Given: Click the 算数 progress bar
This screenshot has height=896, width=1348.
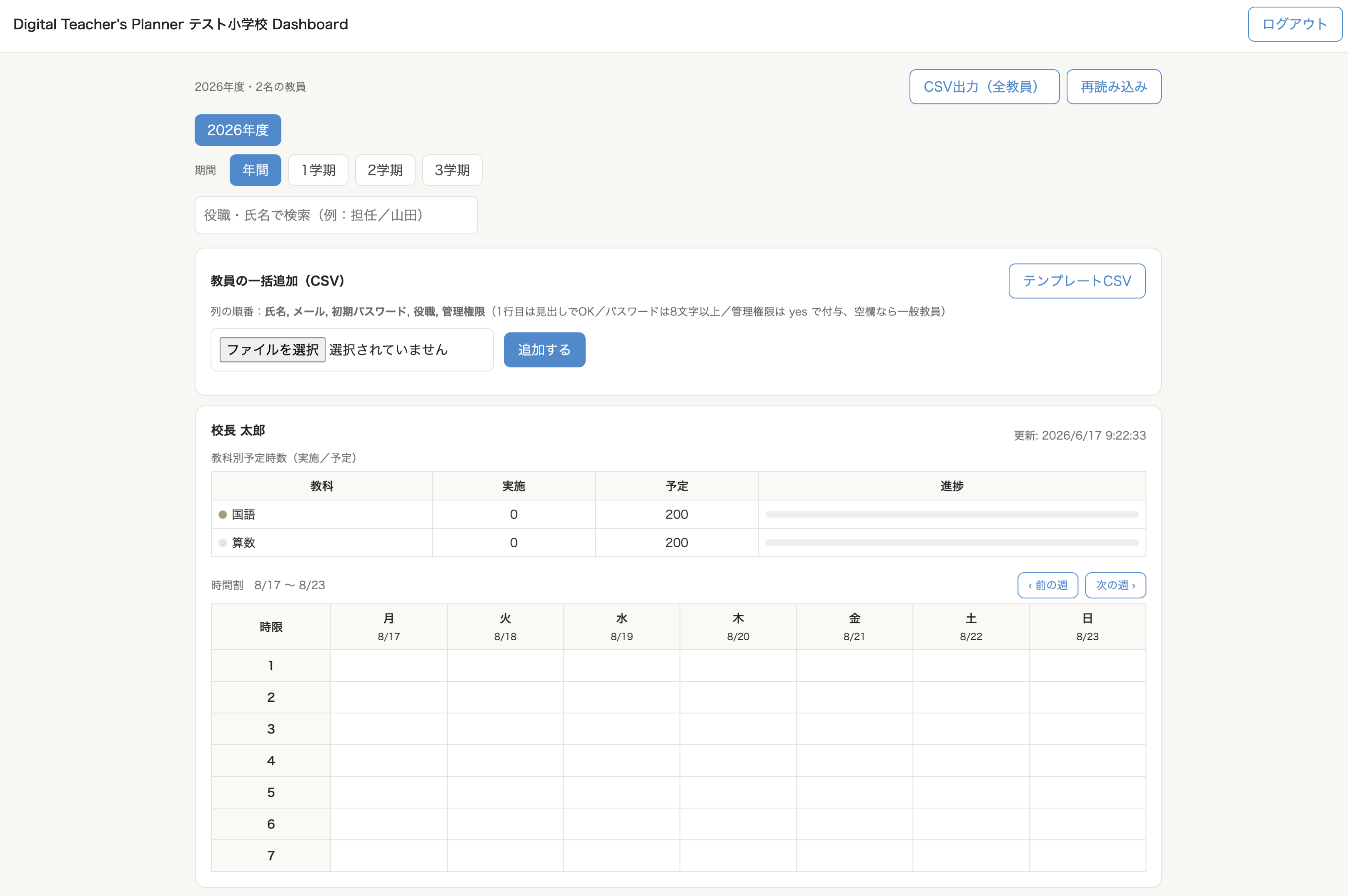Looking at the screenshot, I should coord(952,542).
